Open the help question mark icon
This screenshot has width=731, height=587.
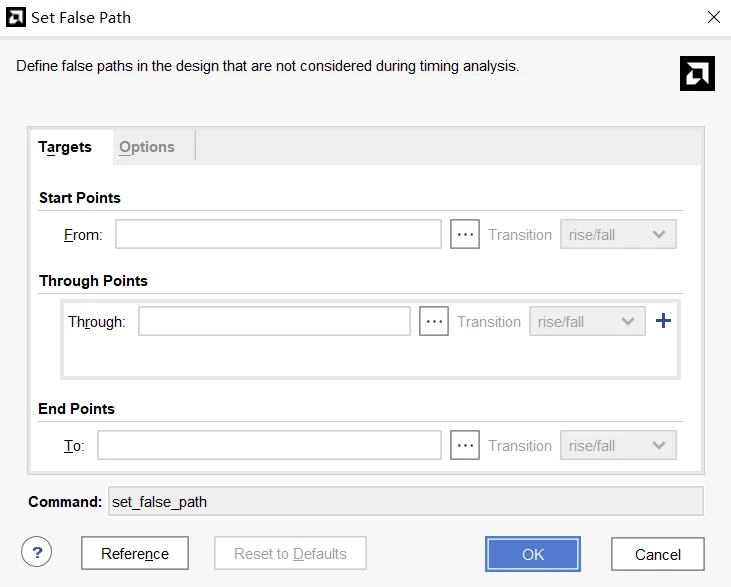click(x=36, y=552)
